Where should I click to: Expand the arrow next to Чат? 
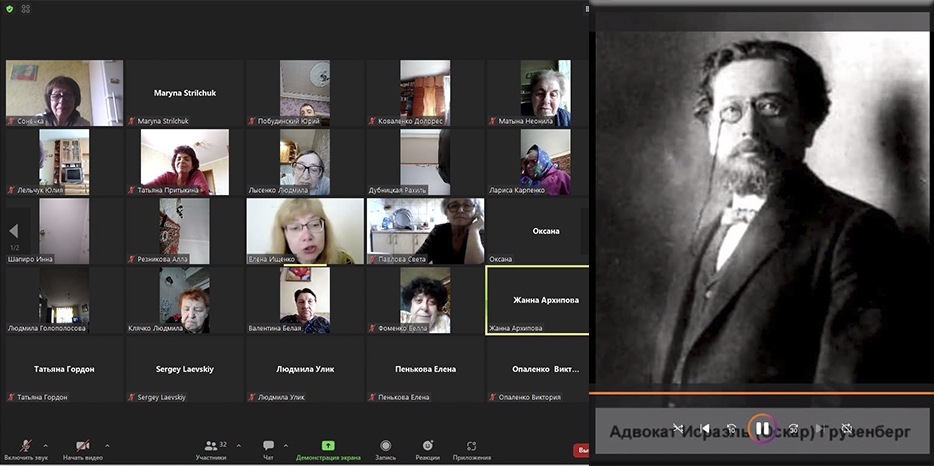point(286,445)
